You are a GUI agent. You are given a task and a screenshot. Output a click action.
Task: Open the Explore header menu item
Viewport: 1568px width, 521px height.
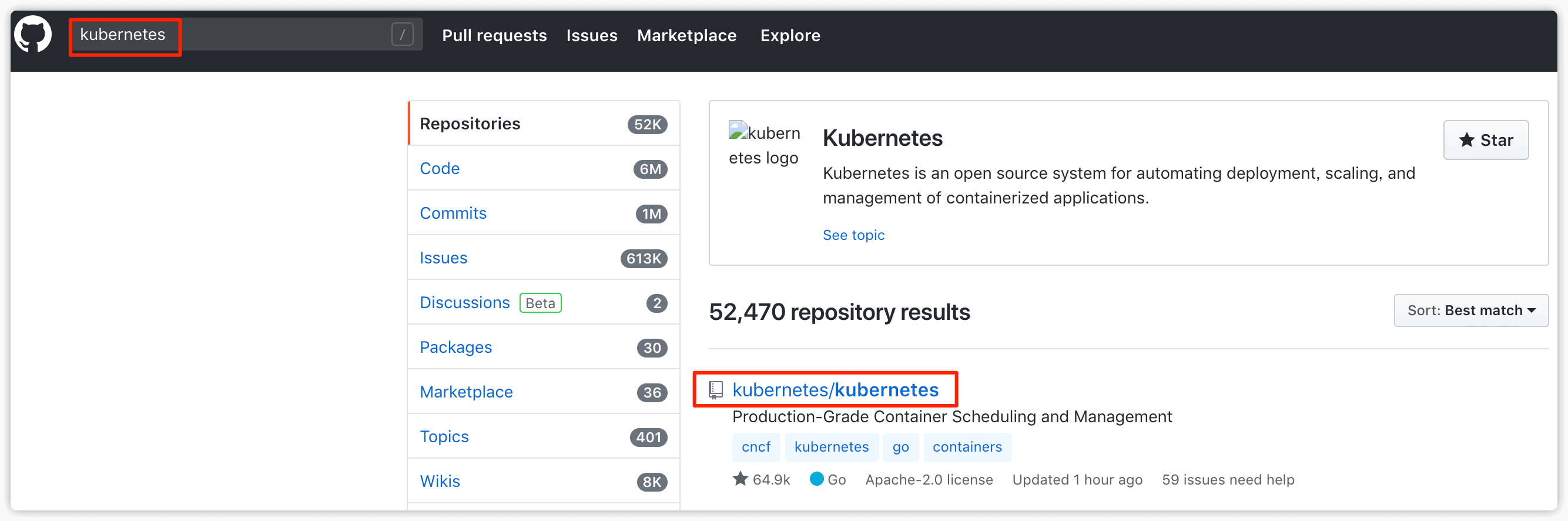click(790, 35)
